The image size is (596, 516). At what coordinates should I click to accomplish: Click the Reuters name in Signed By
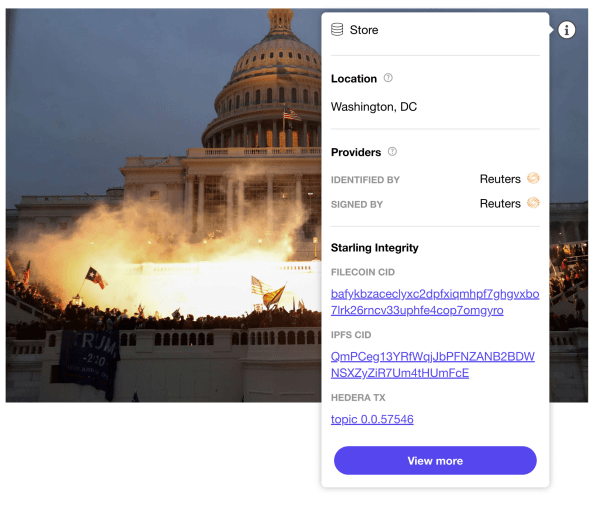coord(500,204)
